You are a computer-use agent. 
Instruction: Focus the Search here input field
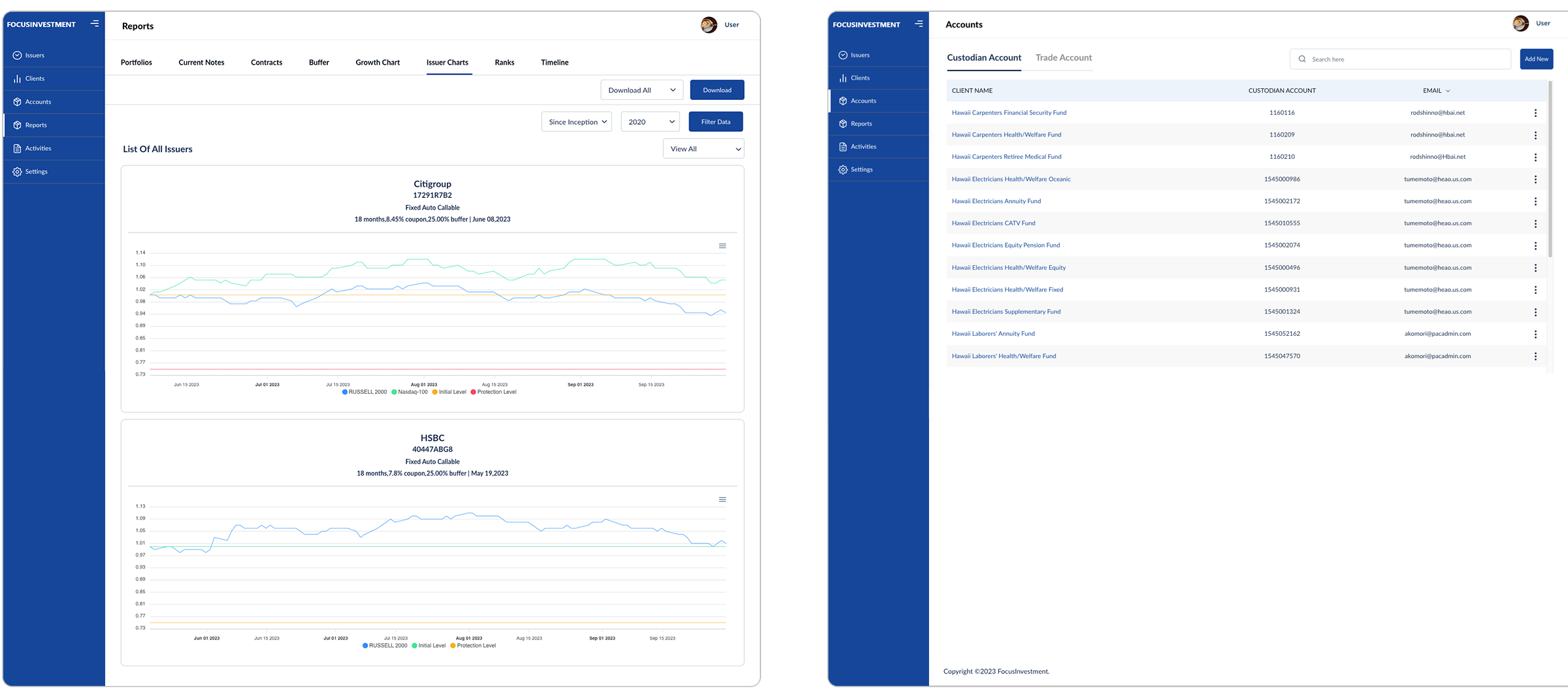[1405, 59]
